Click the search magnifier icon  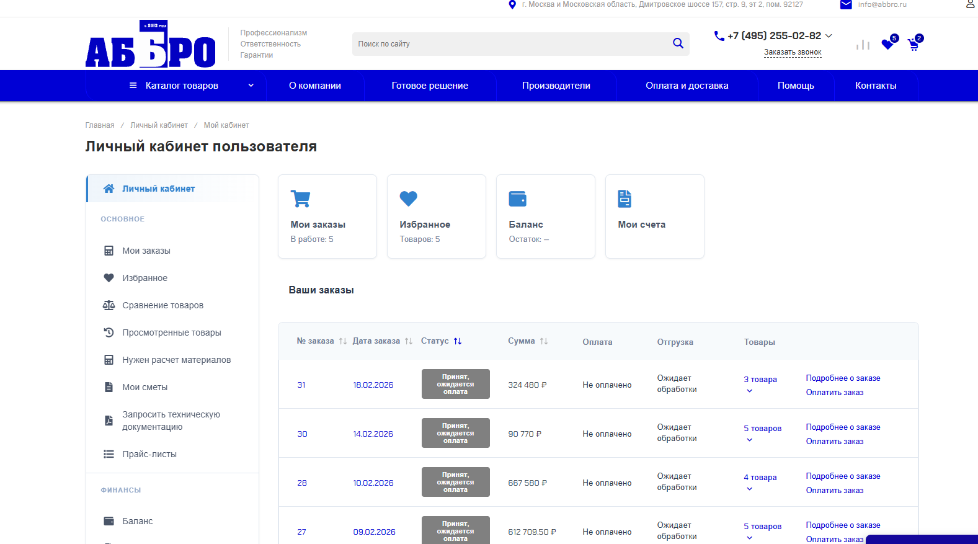click(x=678, y=43)
